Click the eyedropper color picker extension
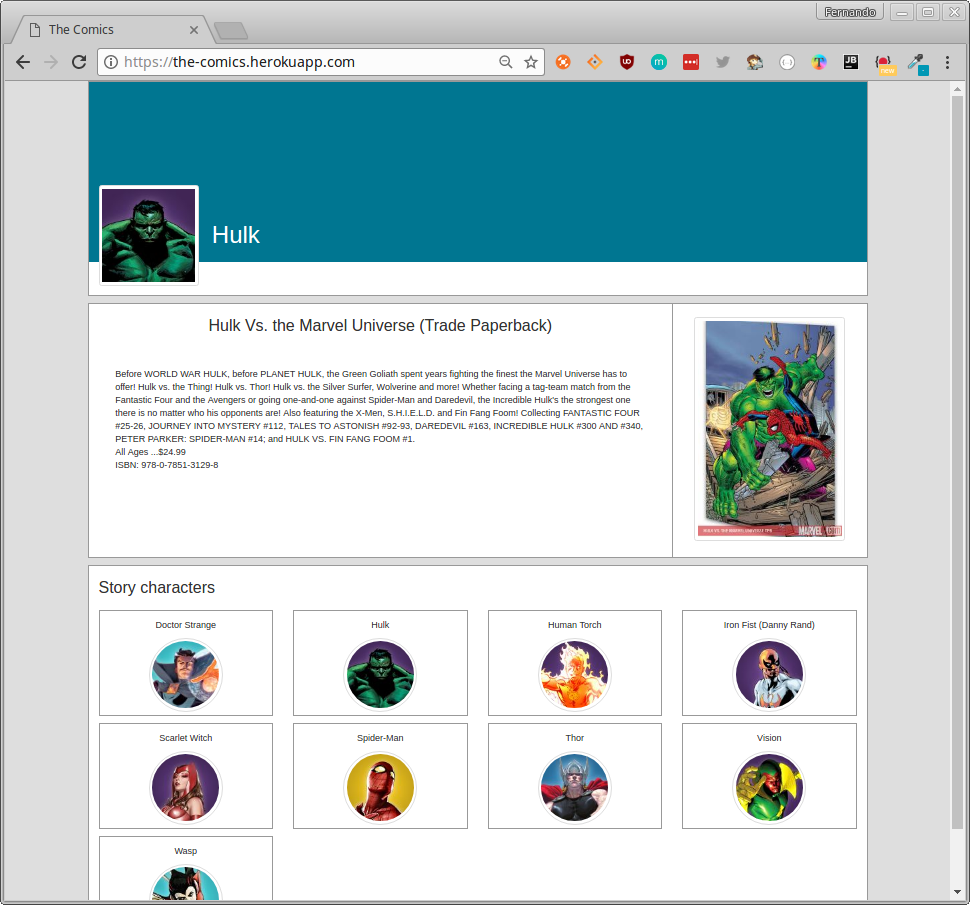The height and width of the screenshot is (905, 970). [916, 63]
